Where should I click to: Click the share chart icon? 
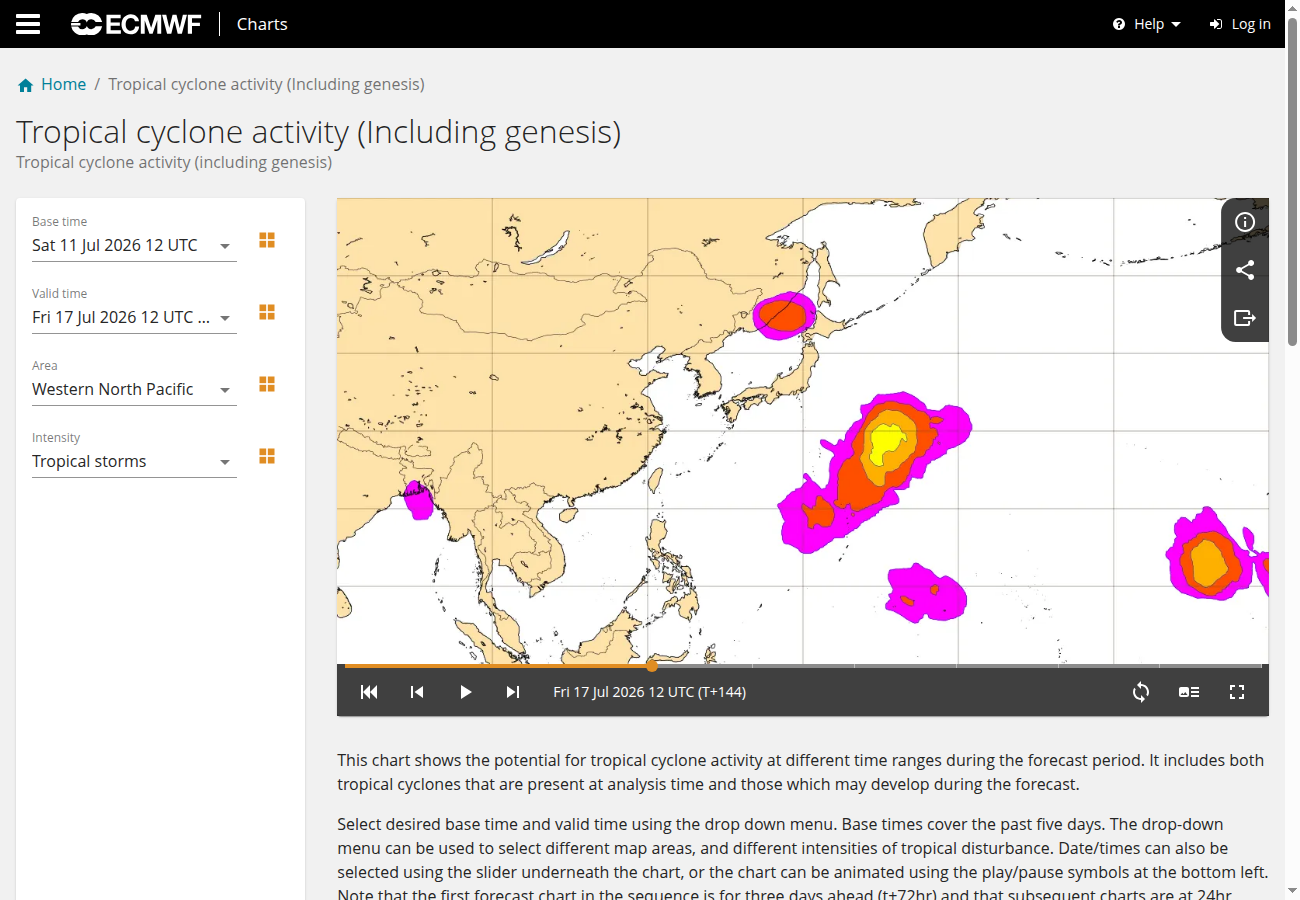click(x=1245, y=270)
